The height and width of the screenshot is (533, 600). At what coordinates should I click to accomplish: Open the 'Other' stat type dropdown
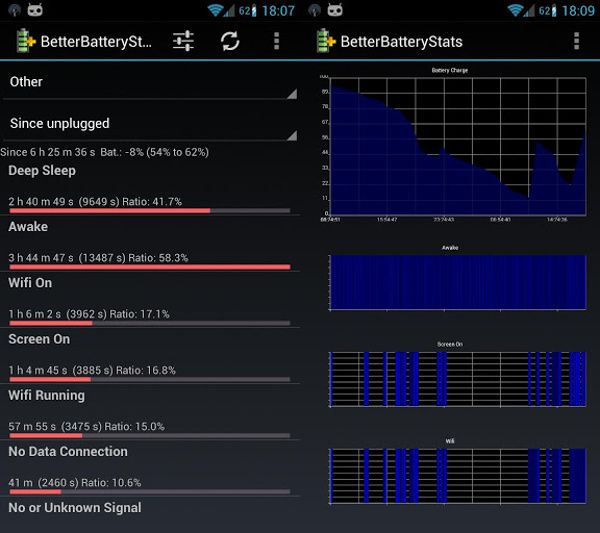(150, 82)
